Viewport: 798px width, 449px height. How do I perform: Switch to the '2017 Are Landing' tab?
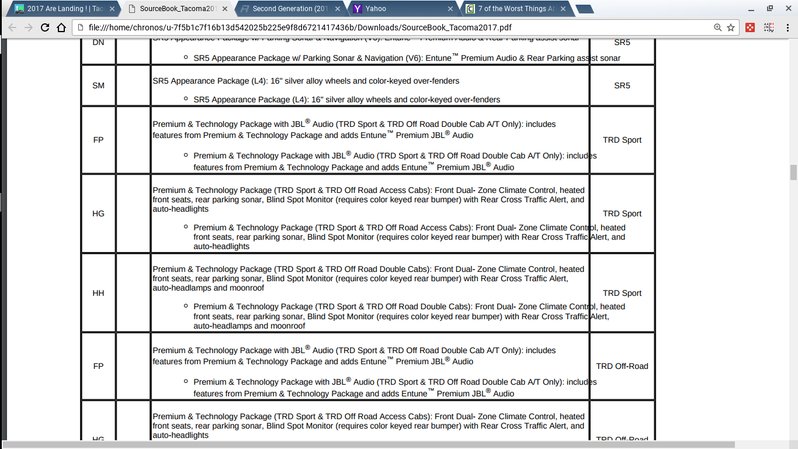[x=64, y=9]
